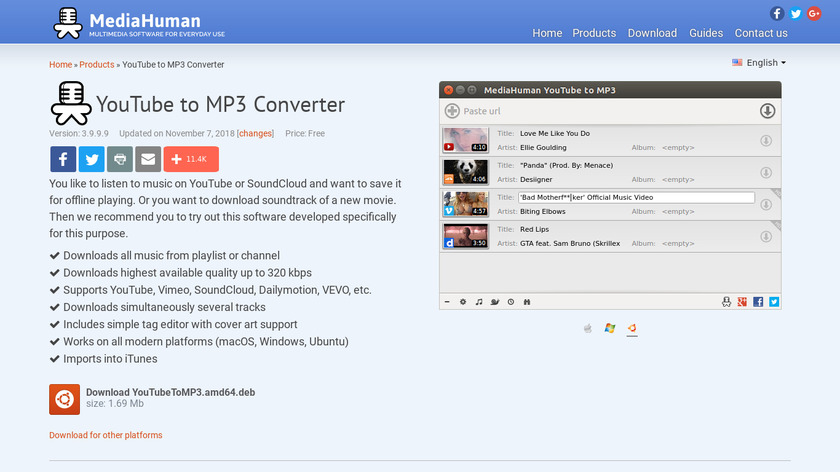Open Products in navigation menu
Screen dimensions: 840x472
pos(594,33)
